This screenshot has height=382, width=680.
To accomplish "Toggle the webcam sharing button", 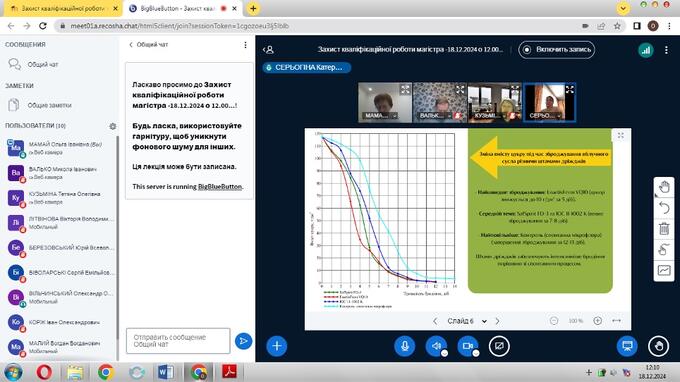I will tap(468, 346).
